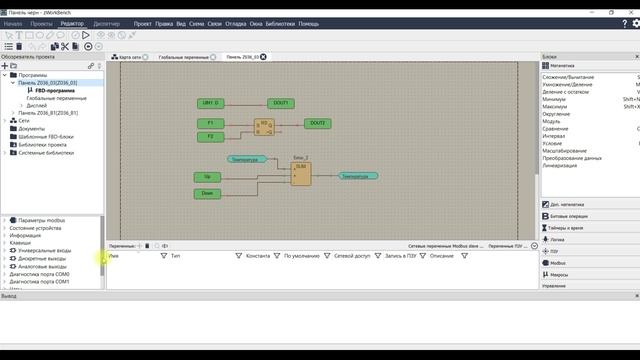The image size is (640, 360).
Task: Click the Описание column filter icon
Action: [x=464, y=256]
